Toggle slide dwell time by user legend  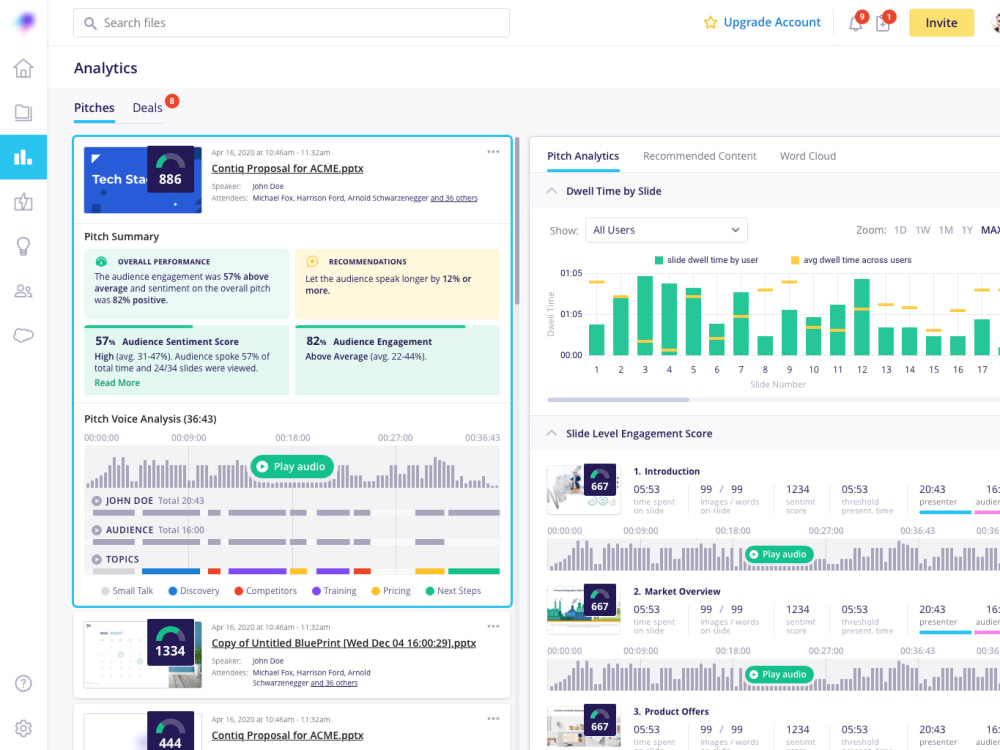tap(707, 260)
